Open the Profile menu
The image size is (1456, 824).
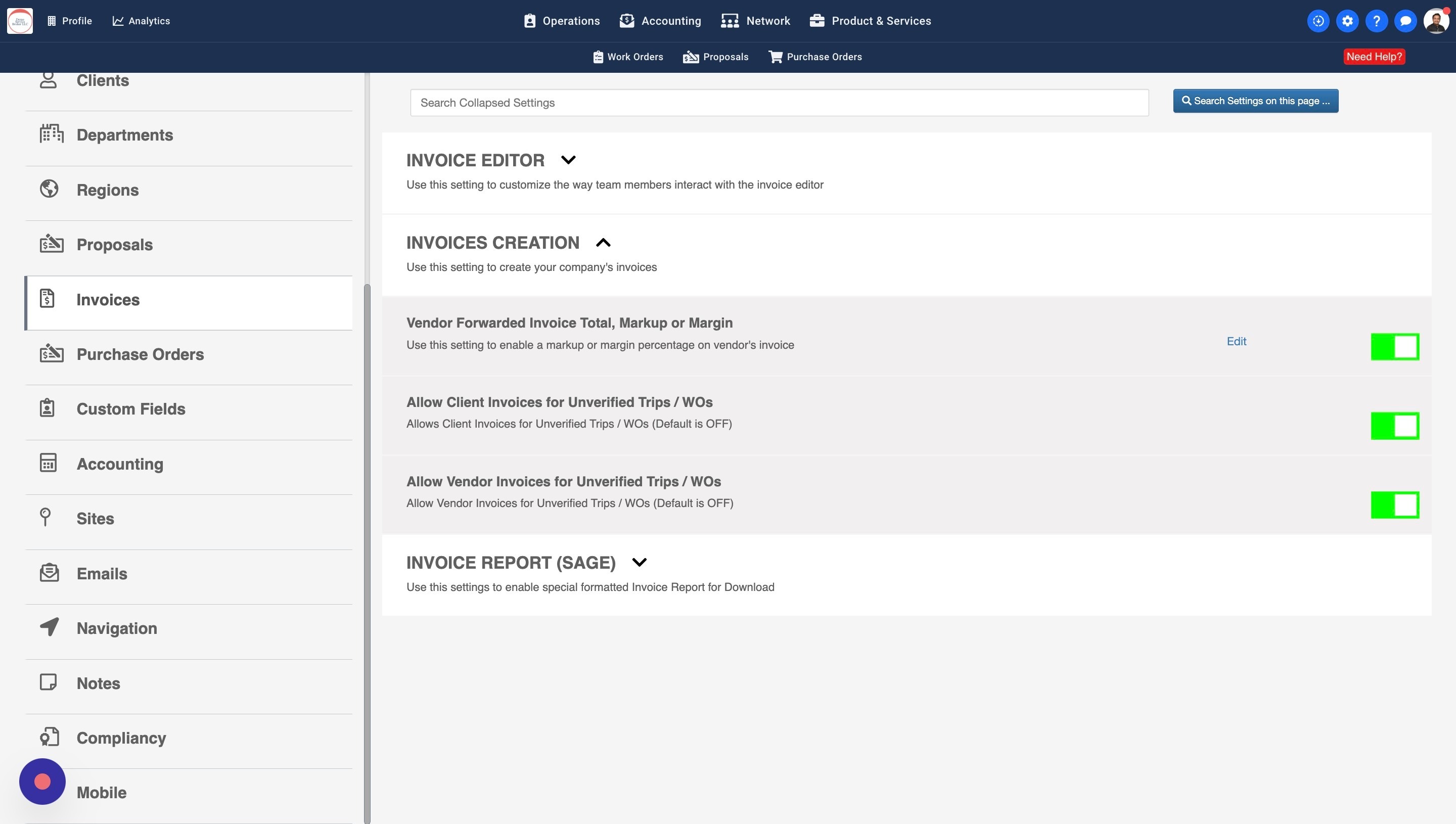(x=69, y=21)
